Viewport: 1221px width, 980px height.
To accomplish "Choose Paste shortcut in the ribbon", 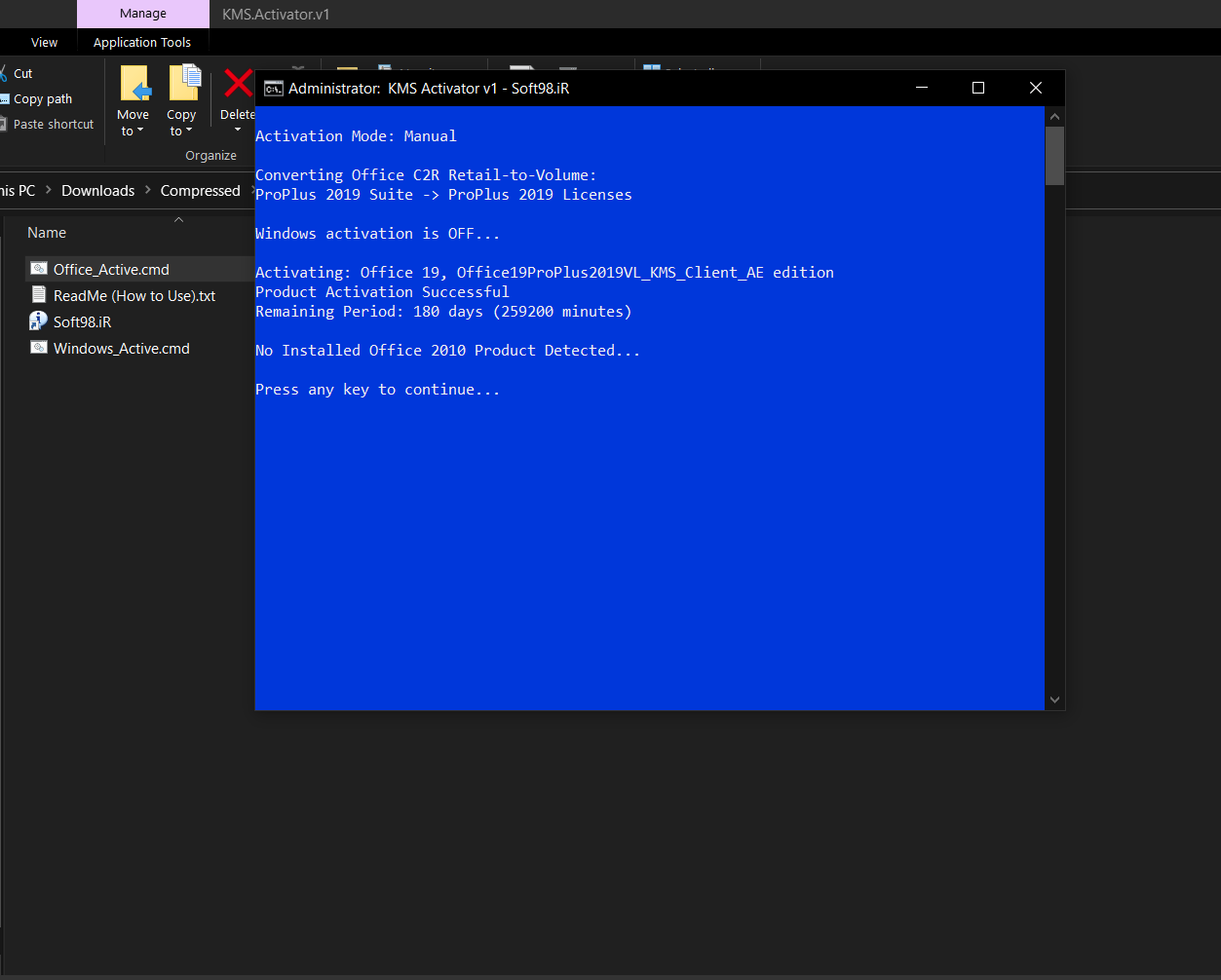I will click(47, 124).
